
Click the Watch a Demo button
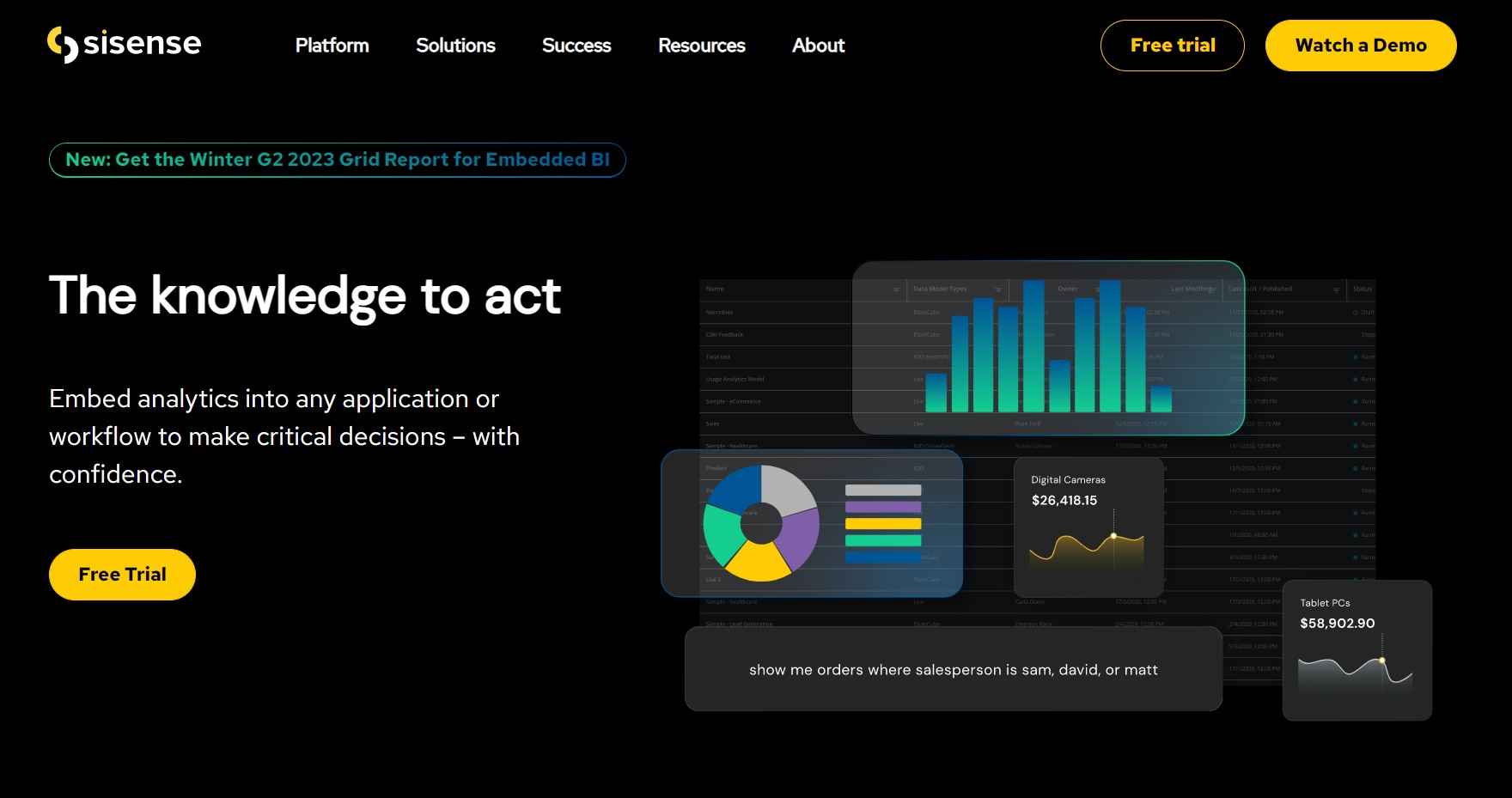[1361, 46]
